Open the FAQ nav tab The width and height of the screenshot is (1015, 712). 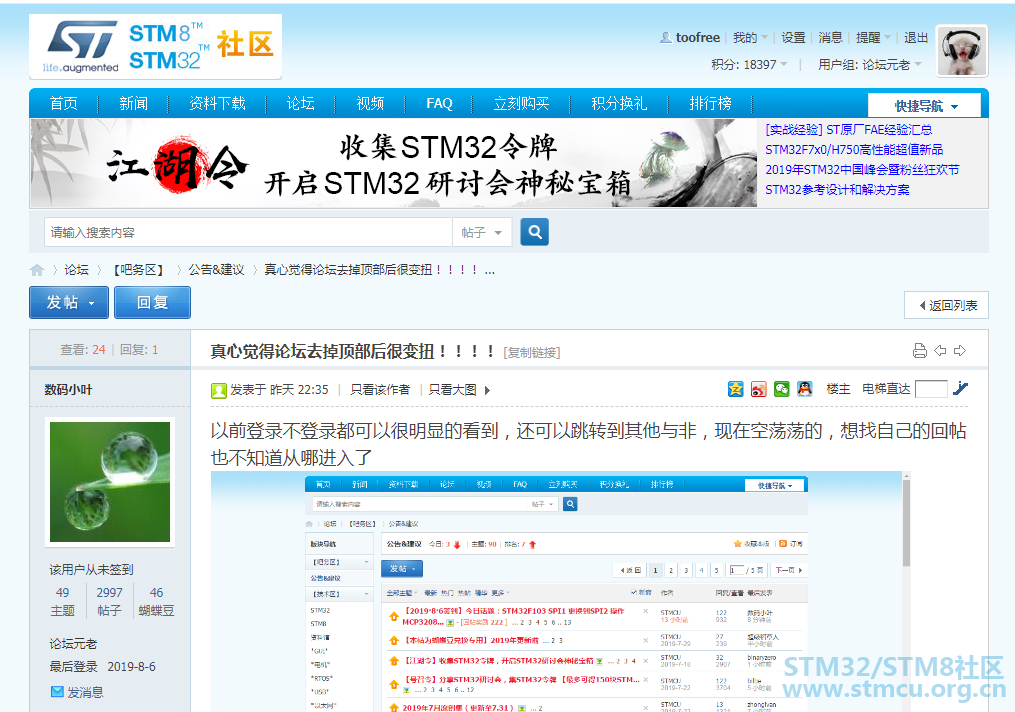(x=439, y=104)
